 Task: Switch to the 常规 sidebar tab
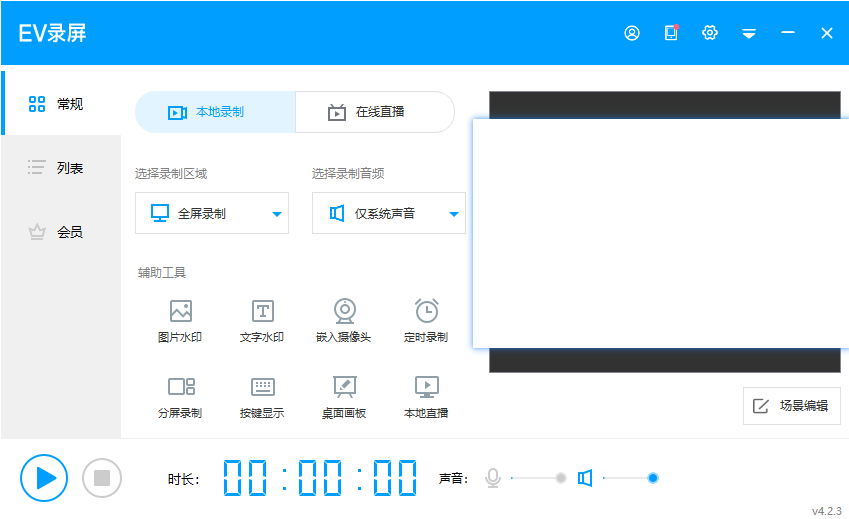(x=61, y=103)
